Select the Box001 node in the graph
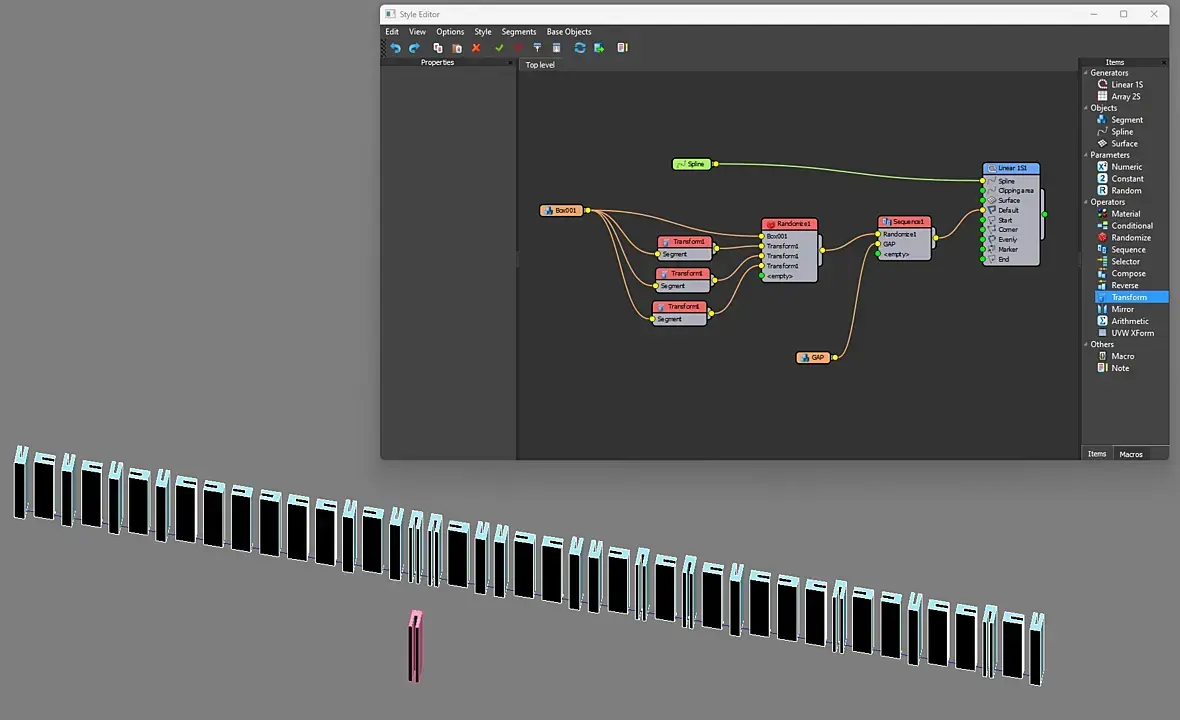1180x720 pixels. (x=561, y=211)
